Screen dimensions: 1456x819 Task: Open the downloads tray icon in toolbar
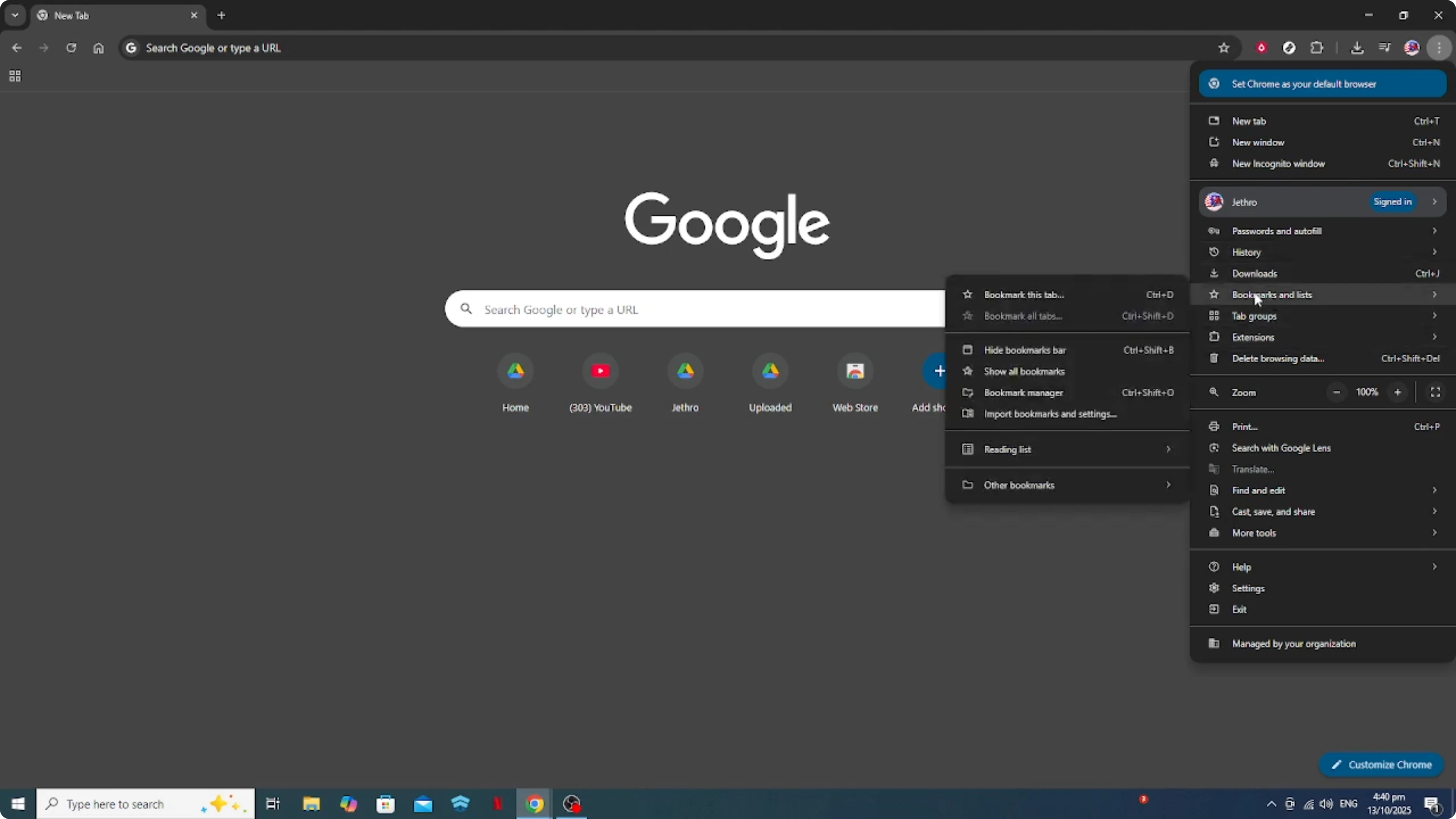coord(1357,48)
